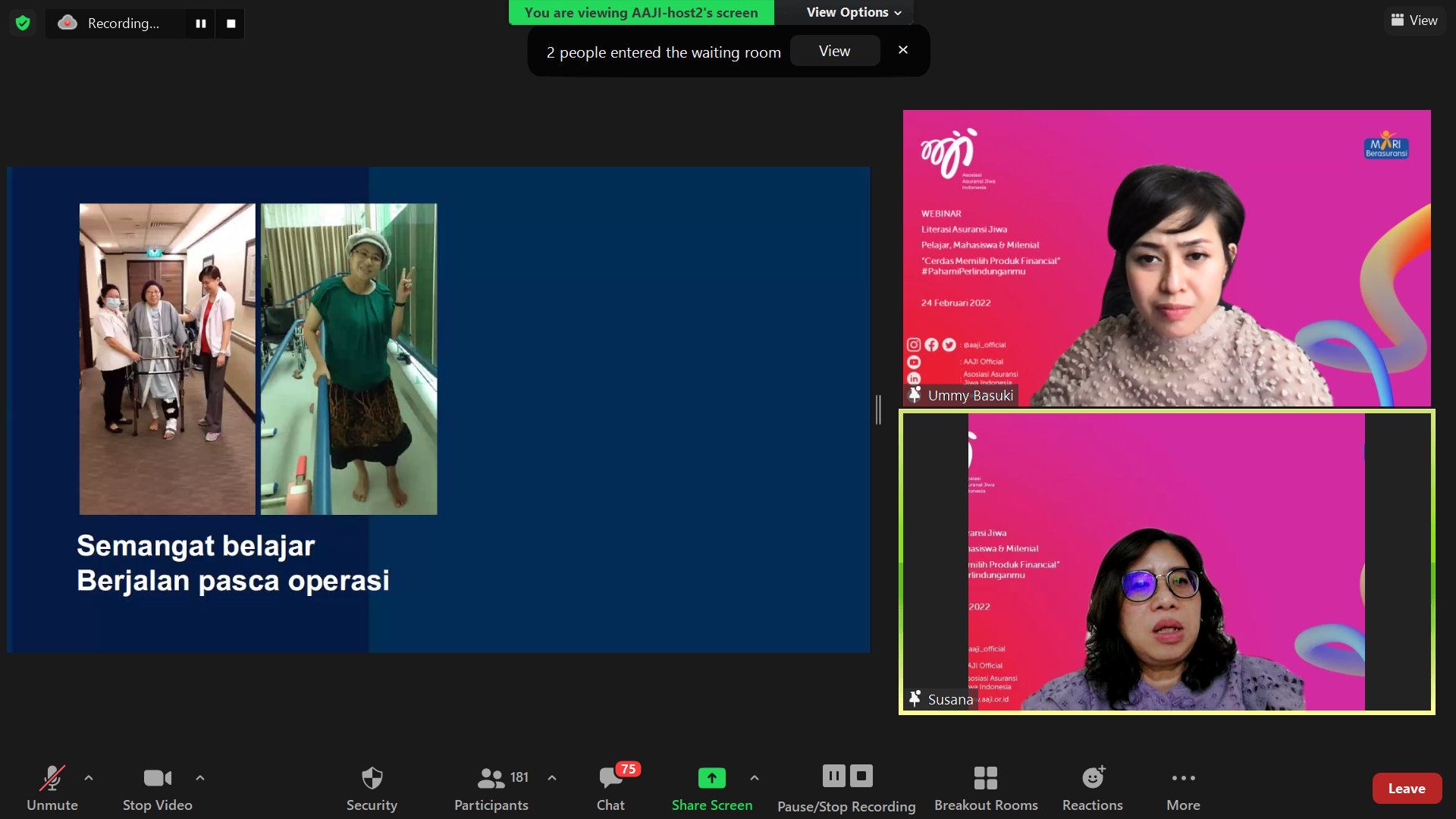This screenshot has width=1456, height=819.
Task: Stop recording in the bottom toolbar
Action: [861, 776]
